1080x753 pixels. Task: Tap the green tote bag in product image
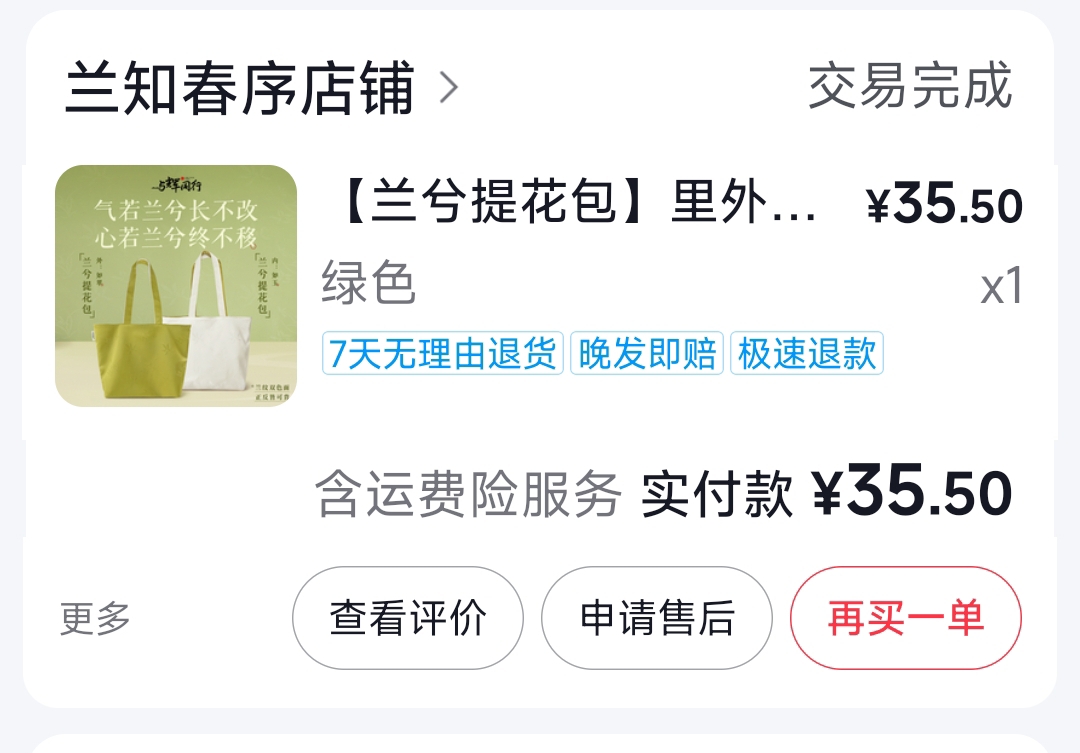point(143,331)
